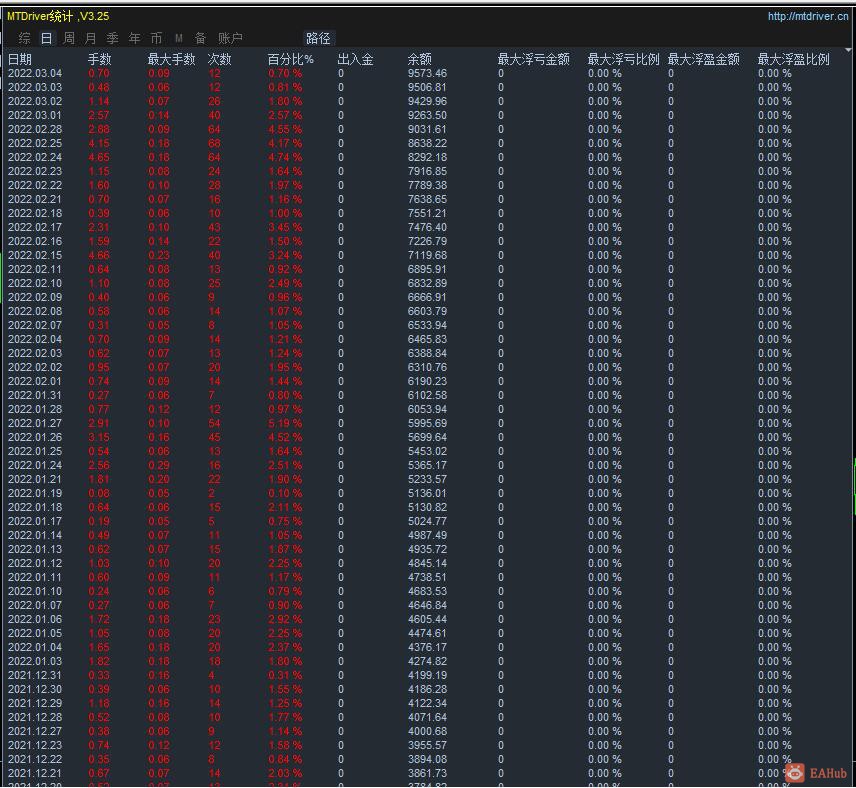This screenshot has height=788, width=856.
Task: Switch to the 账户 account tab
Action: pos(230,38)
